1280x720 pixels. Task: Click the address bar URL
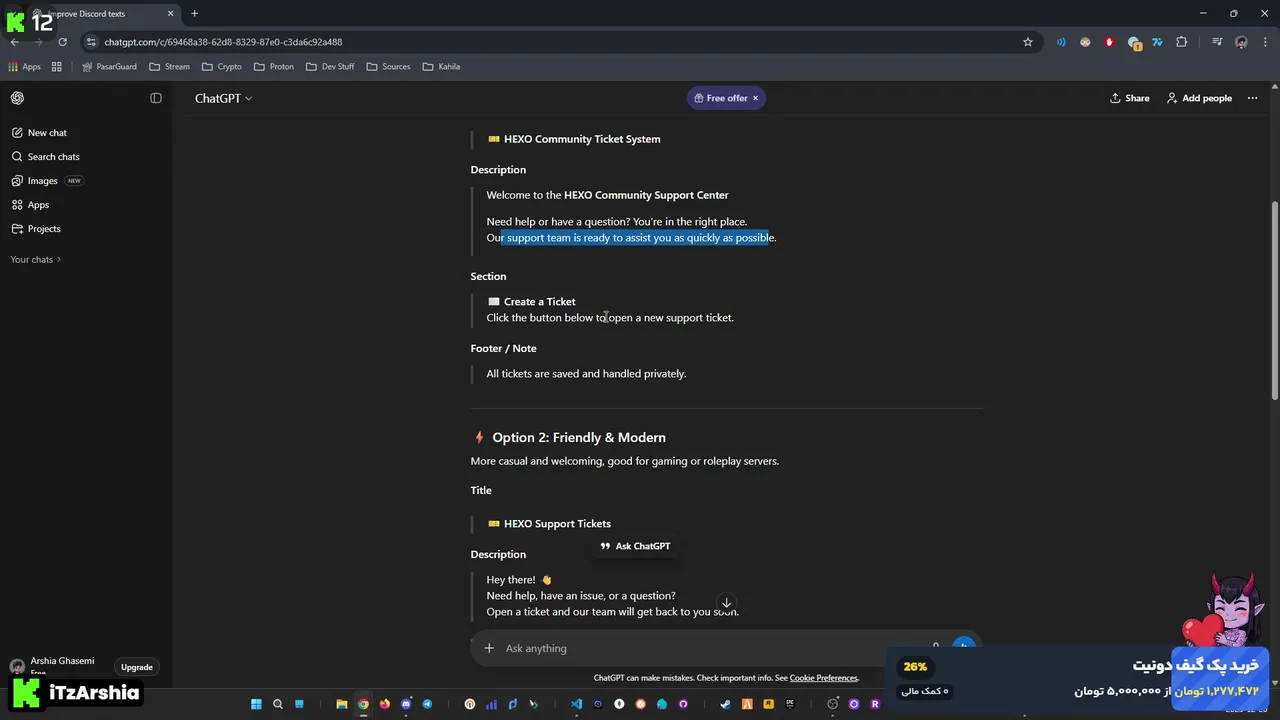pyautogui.click(x=223, y=42)
